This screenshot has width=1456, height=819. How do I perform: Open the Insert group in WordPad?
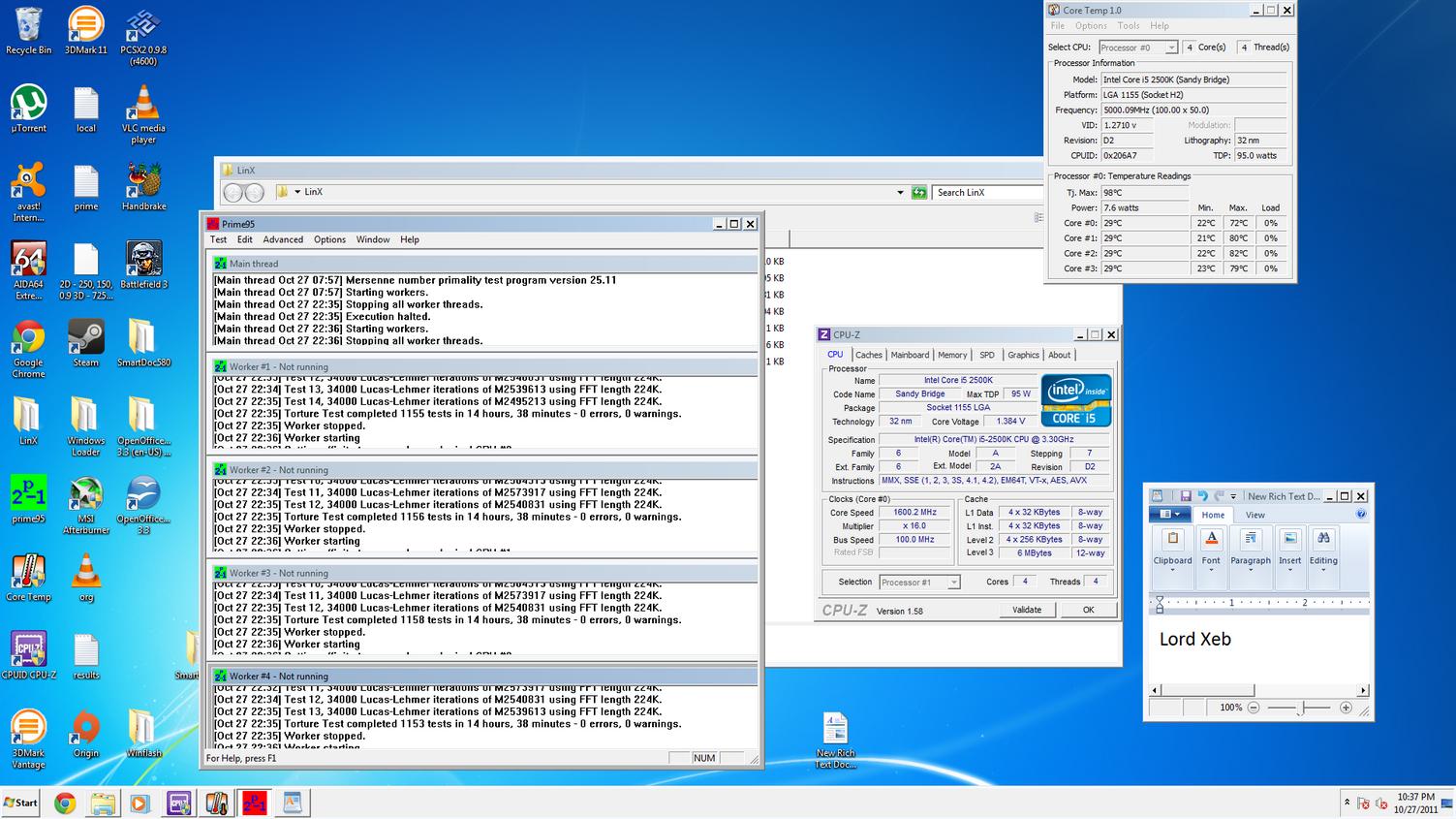point(1290,557)
